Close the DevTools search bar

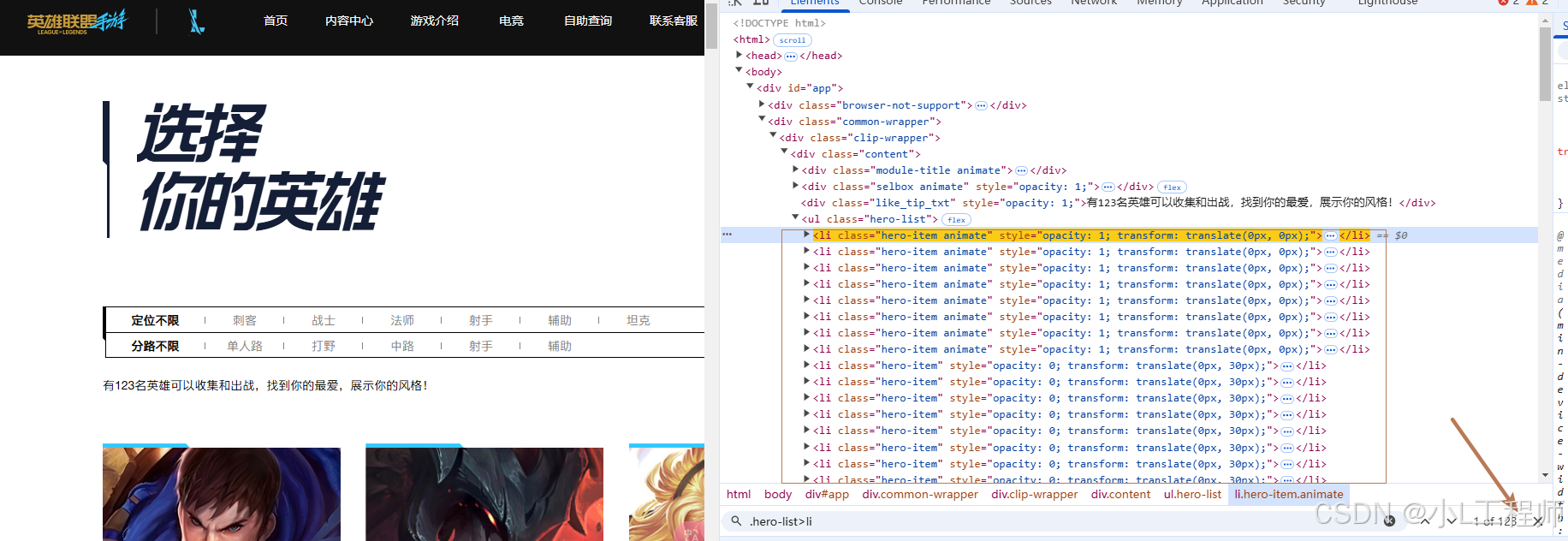coord(1539,520)
